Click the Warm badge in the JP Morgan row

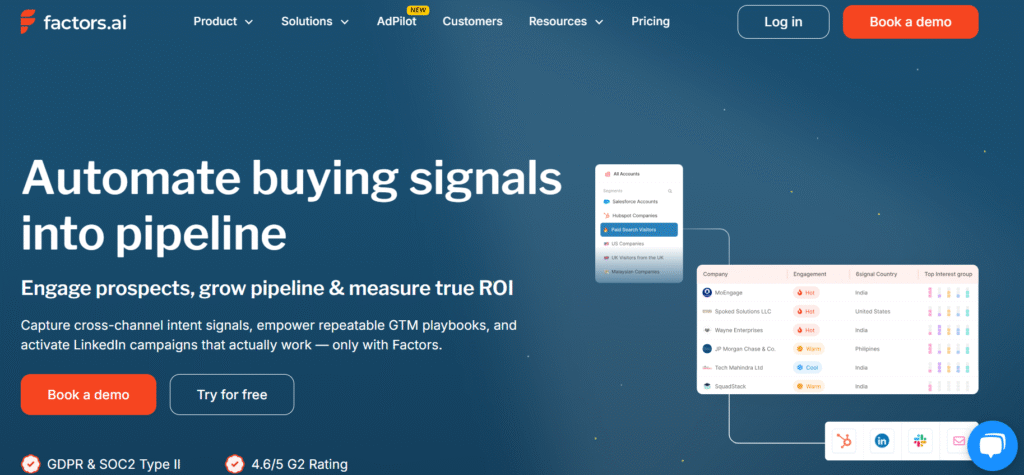click(x=808, y=349)
